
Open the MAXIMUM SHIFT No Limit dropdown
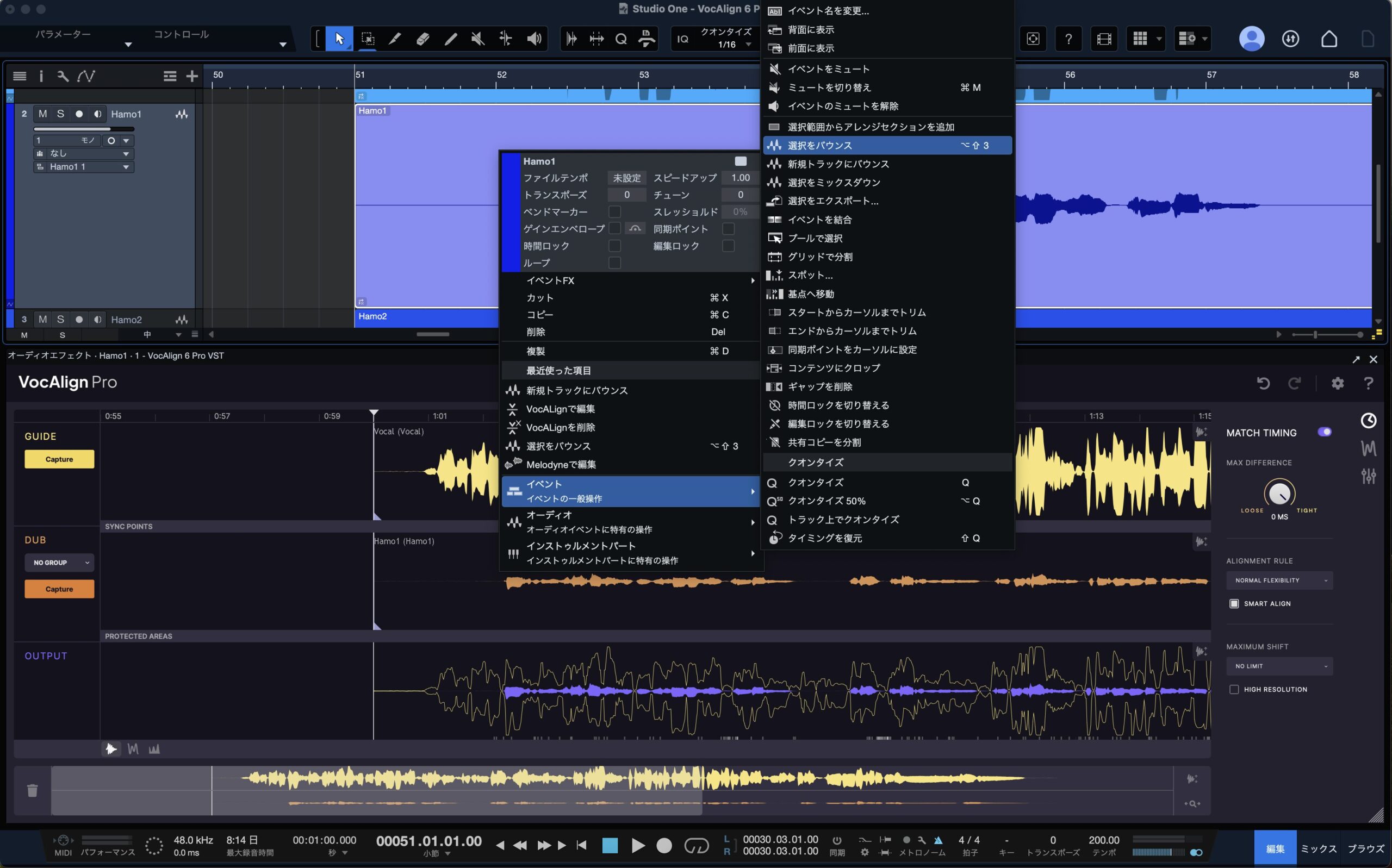pyautogui.click(x=1279, y=666)
